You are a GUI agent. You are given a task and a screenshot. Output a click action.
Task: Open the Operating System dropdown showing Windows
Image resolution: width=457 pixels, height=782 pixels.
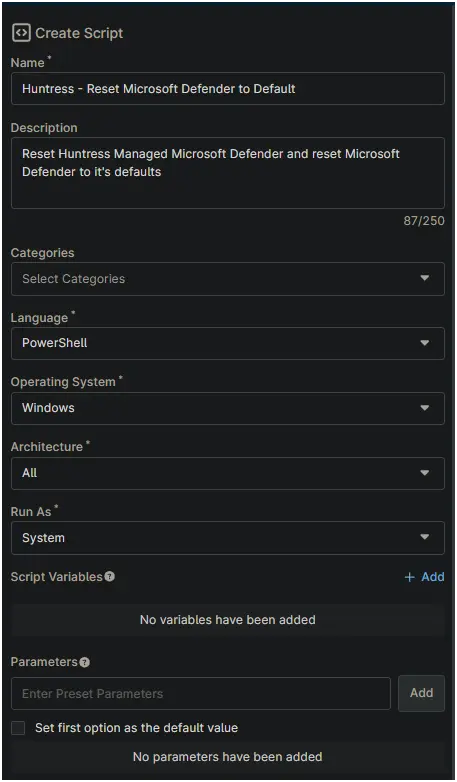228,408
